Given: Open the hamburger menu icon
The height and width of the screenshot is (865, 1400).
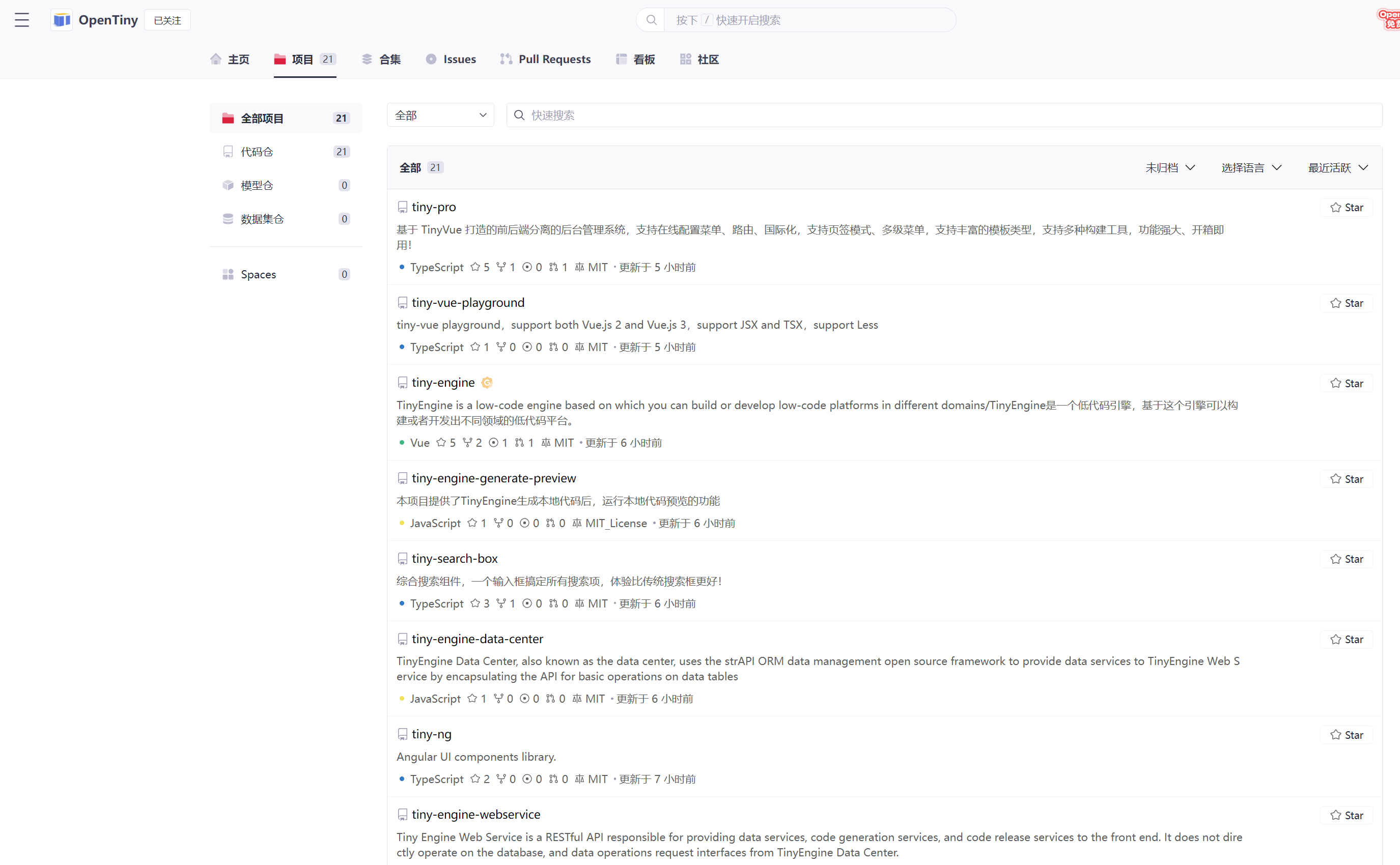Looking at the screenshot, I should pyautogui.click(x=22, y=20).
